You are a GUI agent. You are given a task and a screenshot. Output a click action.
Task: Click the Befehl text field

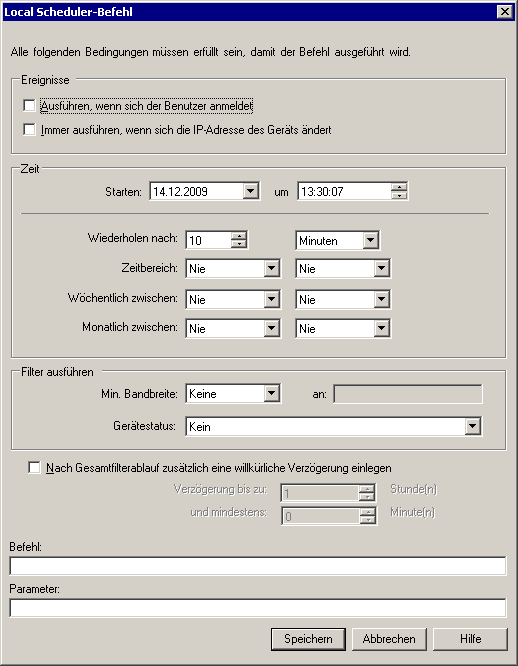(x=258, y=566)
